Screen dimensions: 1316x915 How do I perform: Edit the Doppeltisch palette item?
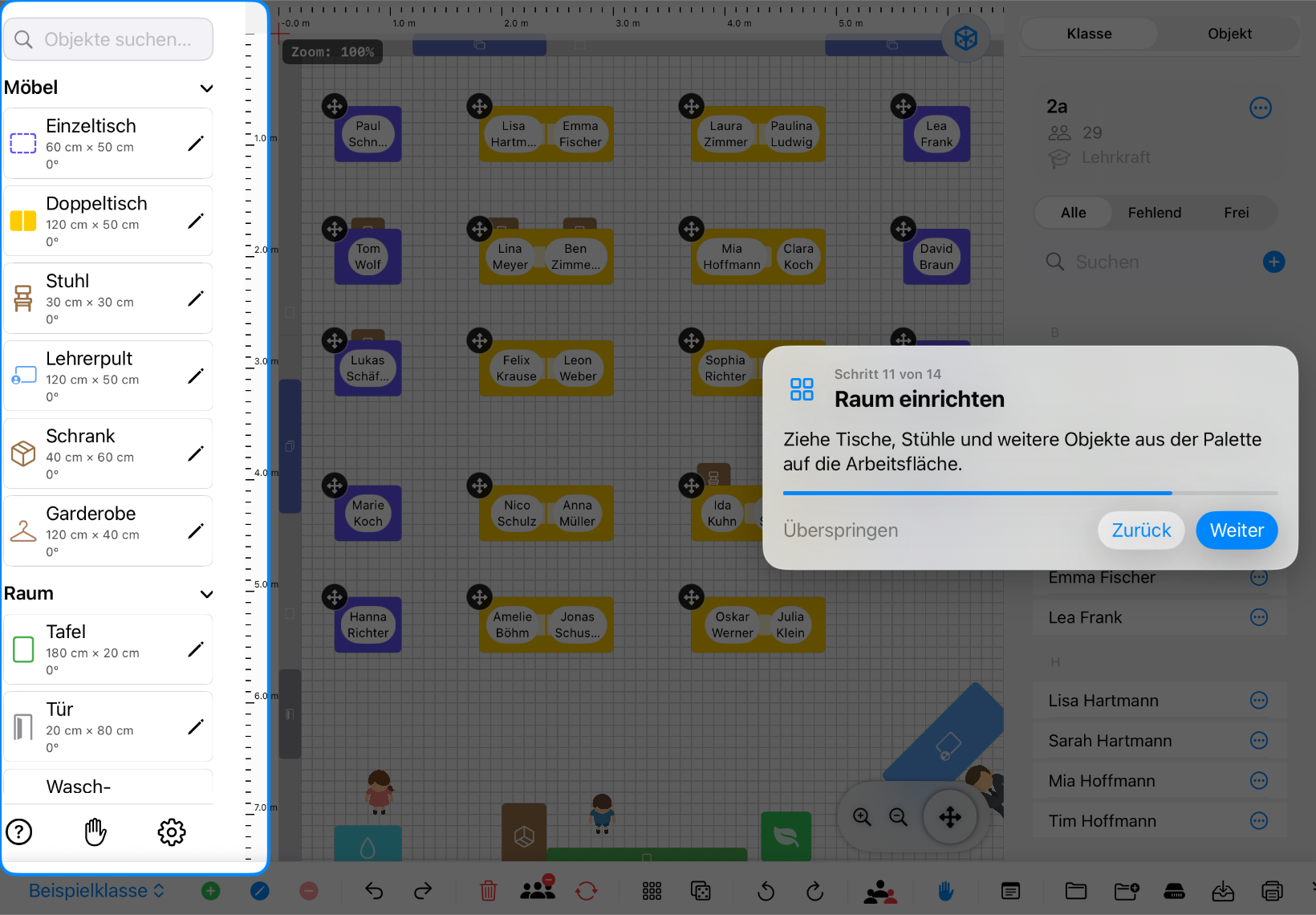[x=196, y=221]
